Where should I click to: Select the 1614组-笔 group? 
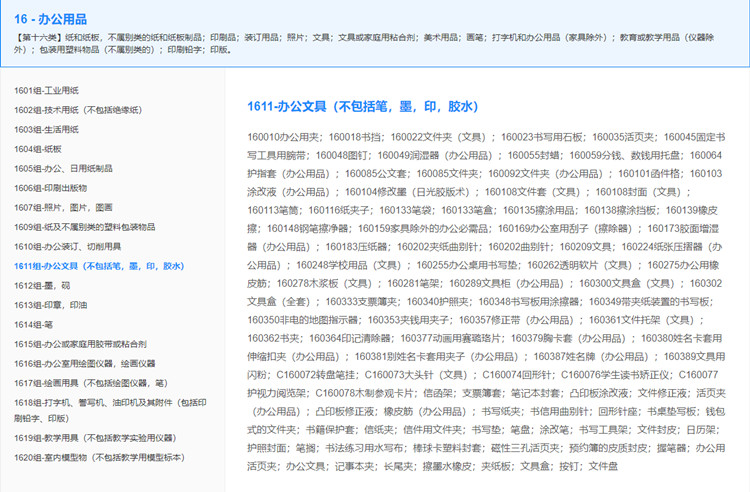35,325
